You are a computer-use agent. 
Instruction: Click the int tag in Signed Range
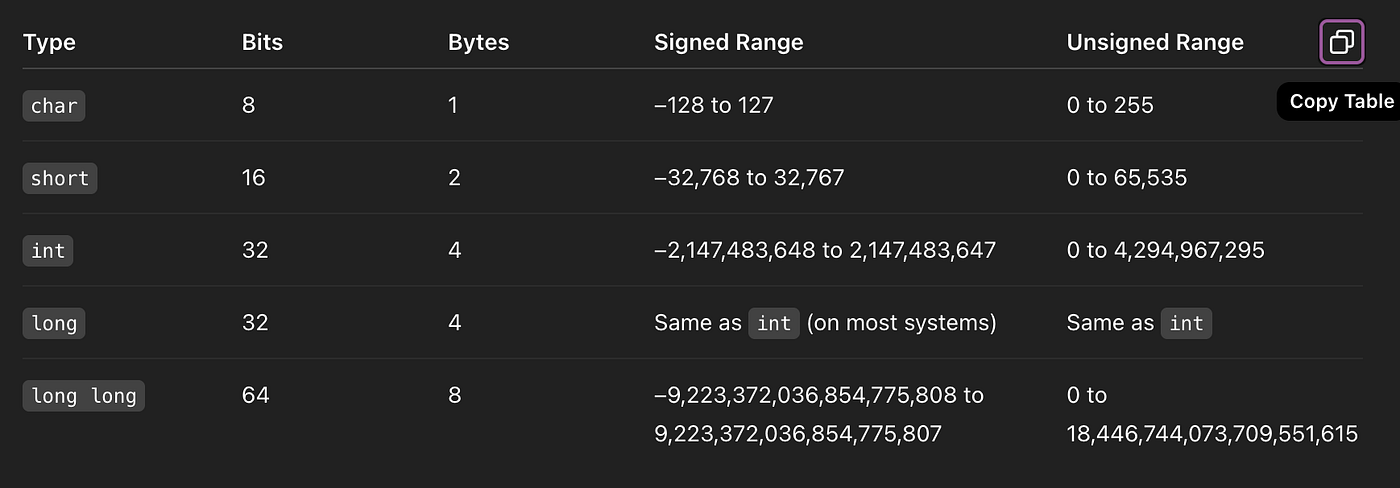774,323
